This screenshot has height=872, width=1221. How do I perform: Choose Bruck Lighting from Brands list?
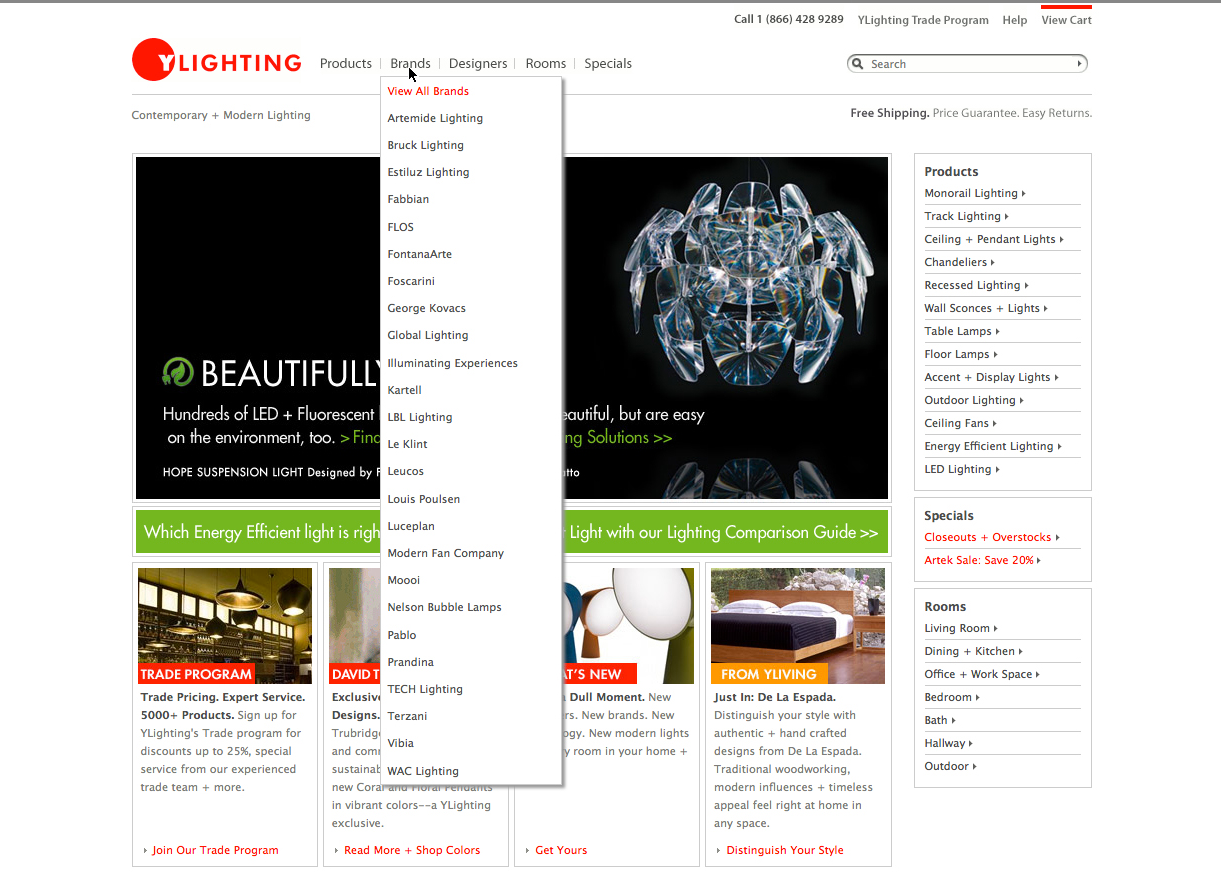(x=426, y=145)
